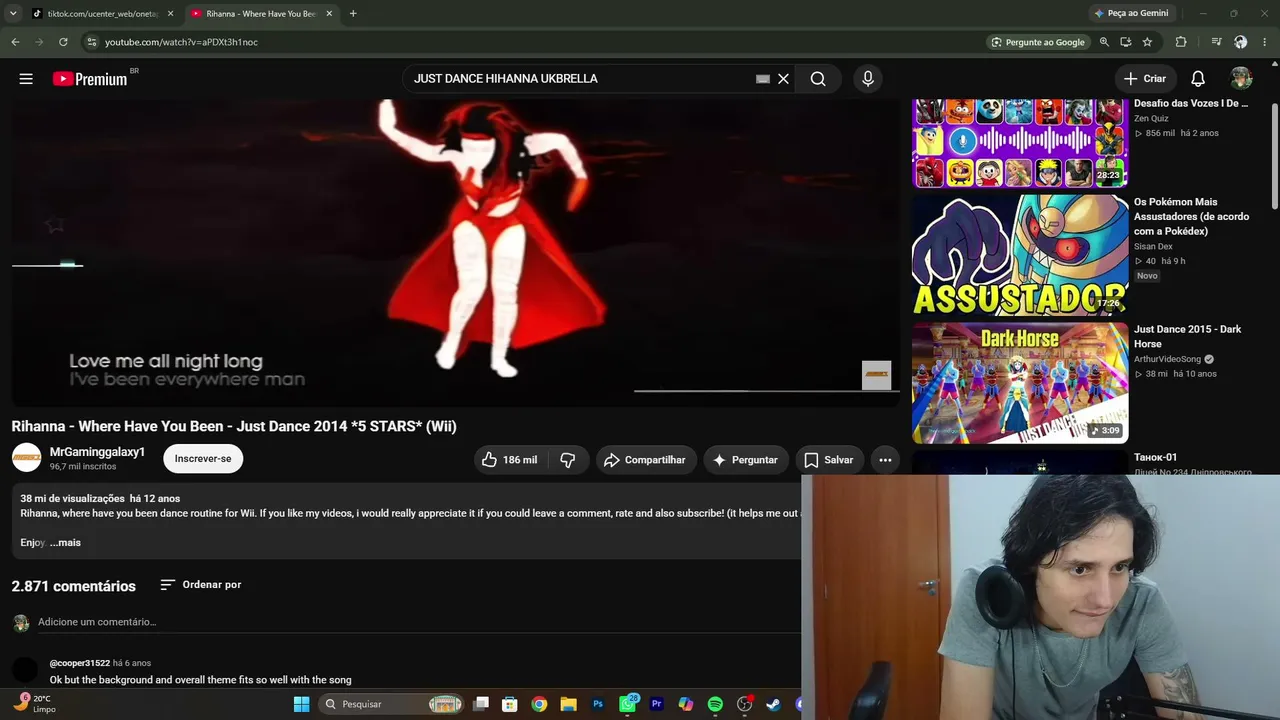Open WhatsApp from the taskbar
This screenshot has height=720, width=1280.
click(x=627, y=704)
